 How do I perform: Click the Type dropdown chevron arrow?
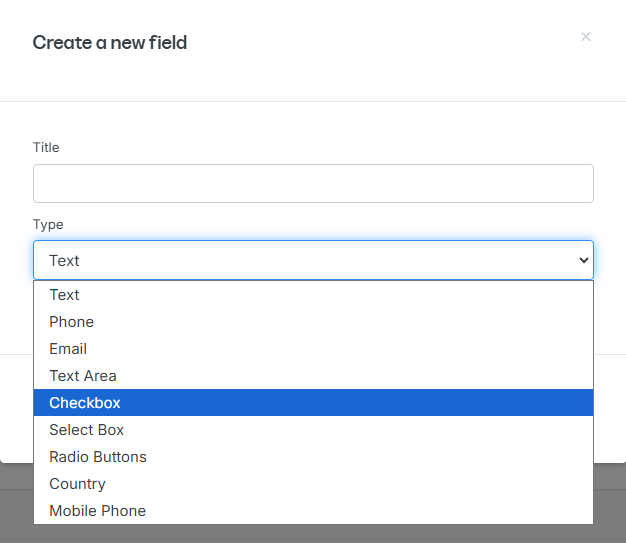[584, 260]
